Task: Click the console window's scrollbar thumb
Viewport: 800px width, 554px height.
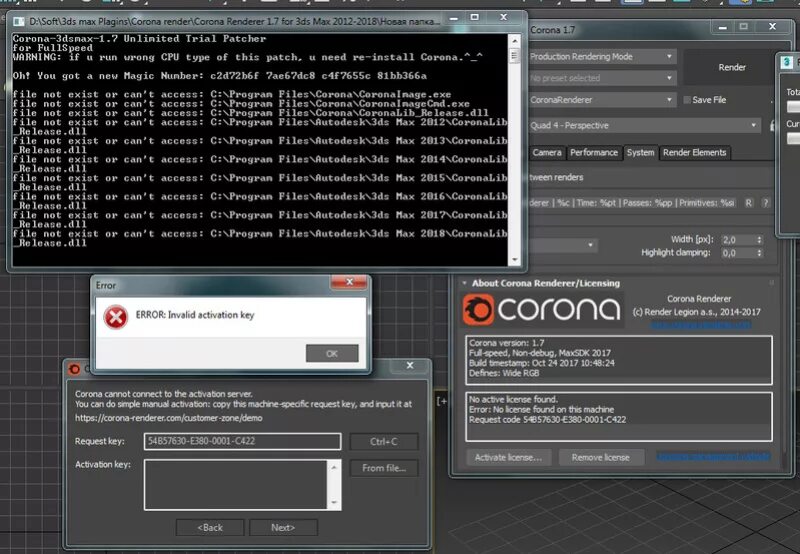Action: pos(514,56)
